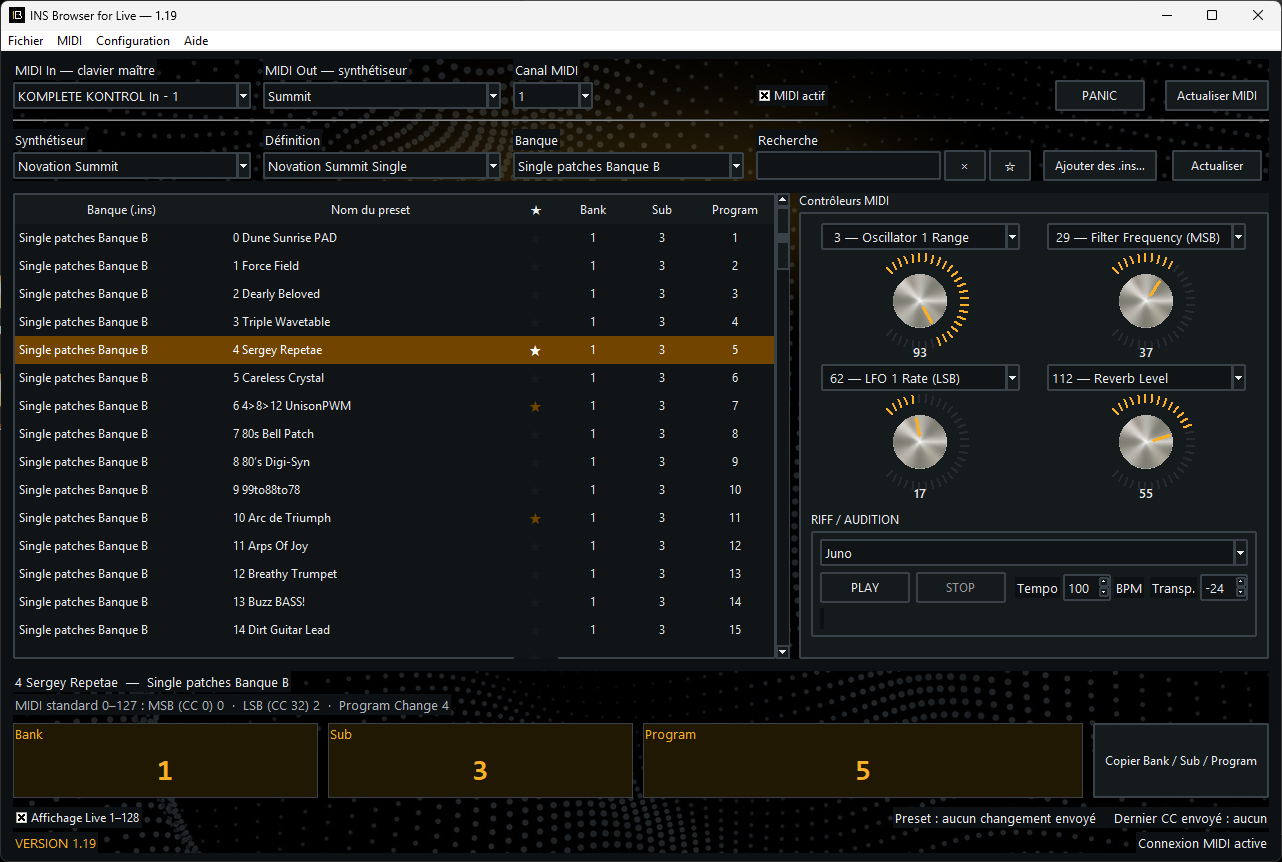This screenshot has height=862, width=1282.
Task: Select preset 1 Force Field
Action: click(x=395, y=266)
